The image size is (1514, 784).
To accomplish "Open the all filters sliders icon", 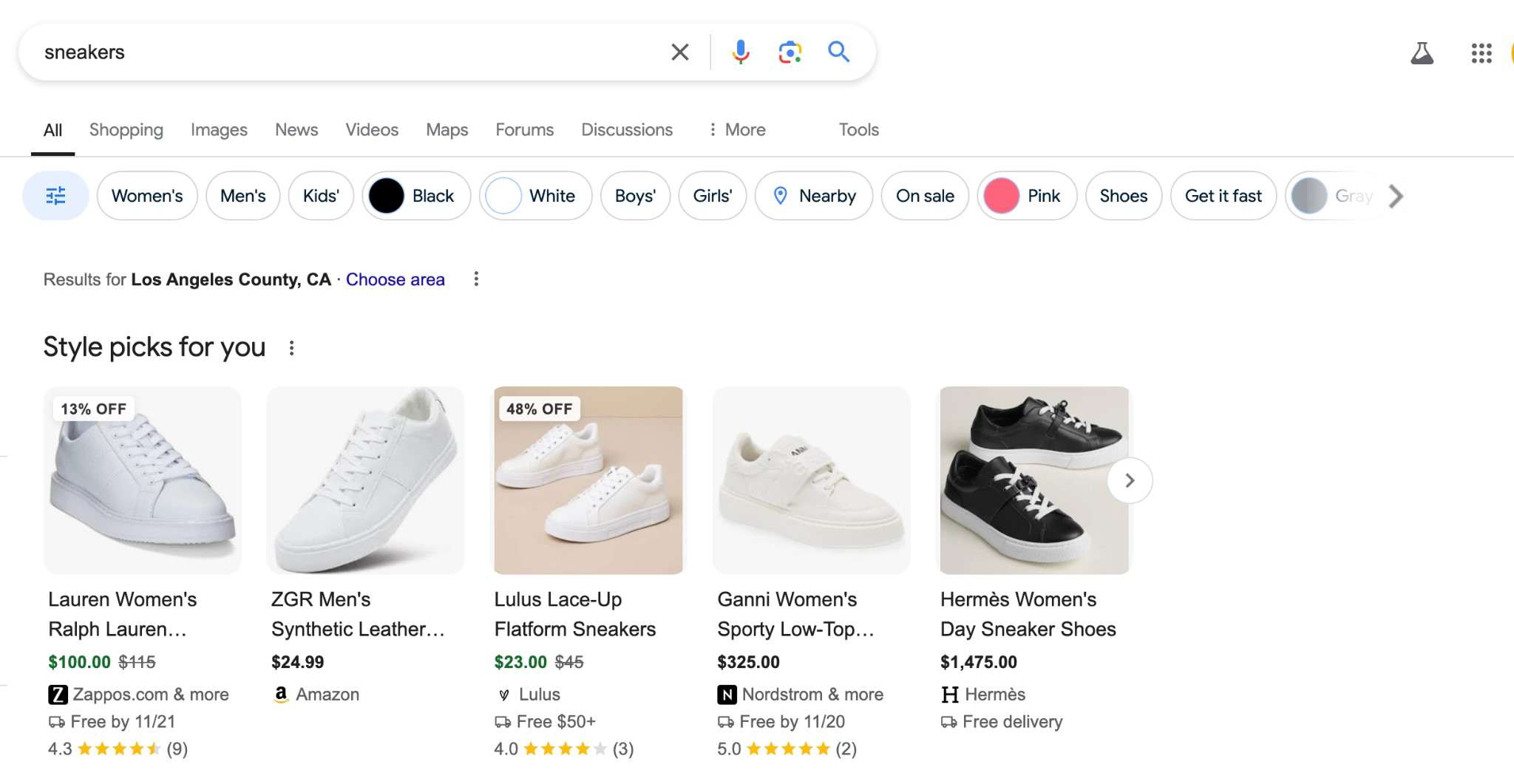I will click(x=55, y=196).
